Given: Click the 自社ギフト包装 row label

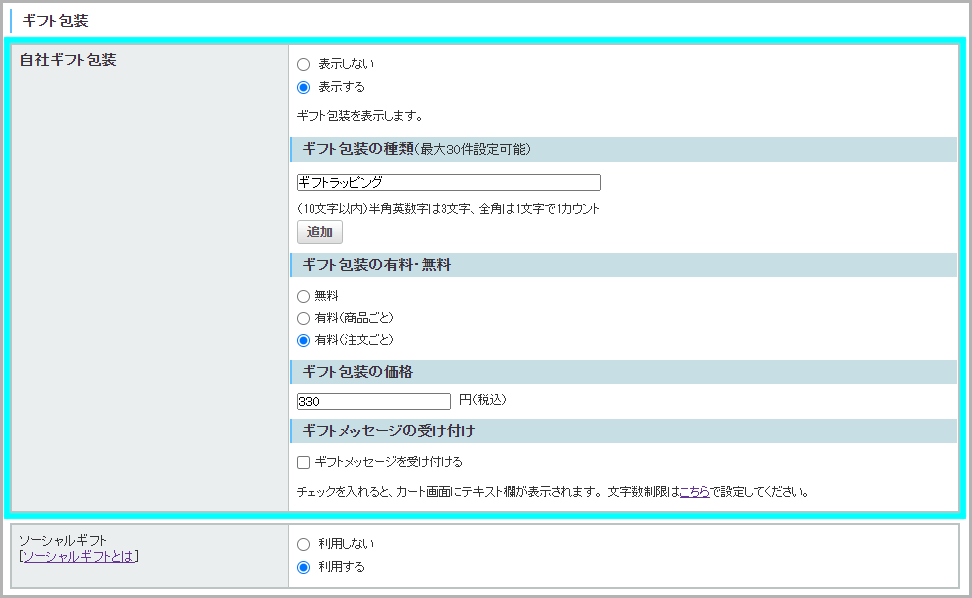Looking at the screenshot, I should (68, 60).
